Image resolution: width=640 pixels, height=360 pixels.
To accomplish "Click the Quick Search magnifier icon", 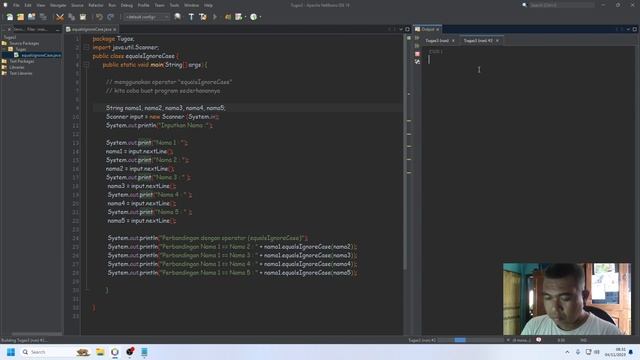I will click(524, 5).
